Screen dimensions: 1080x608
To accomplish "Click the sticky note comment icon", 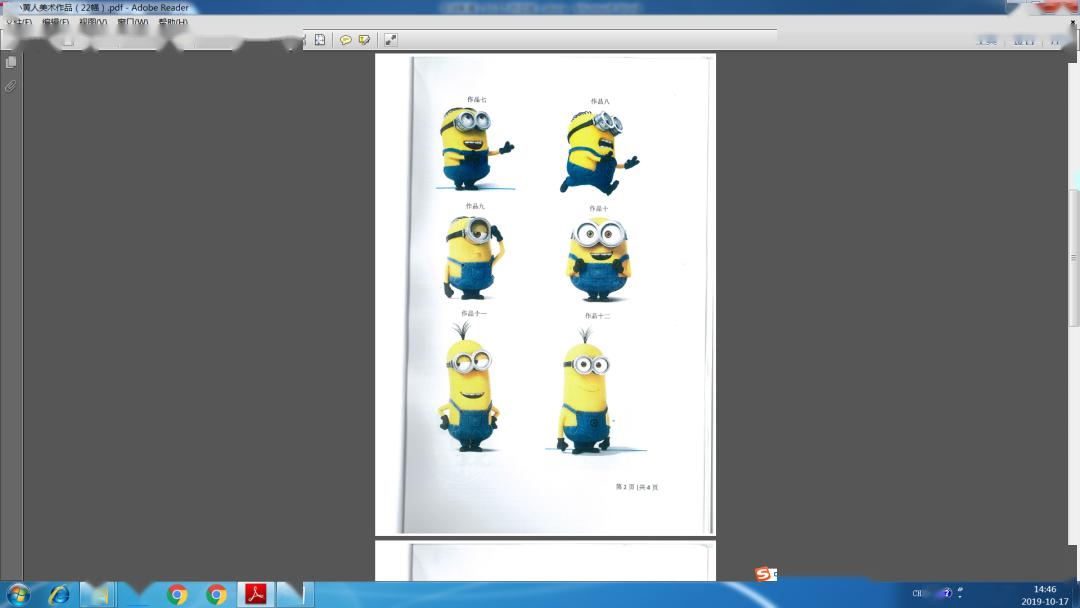I will (x=346, y=40).
